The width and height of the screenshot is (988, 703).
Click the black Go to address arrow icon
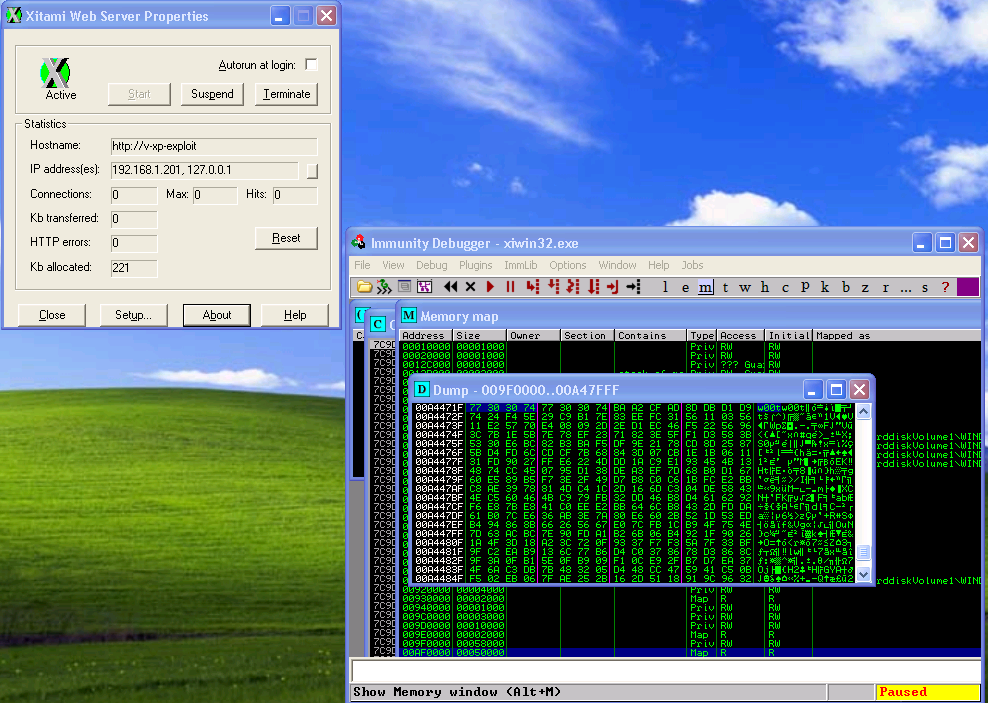click(x=633, y=287)
